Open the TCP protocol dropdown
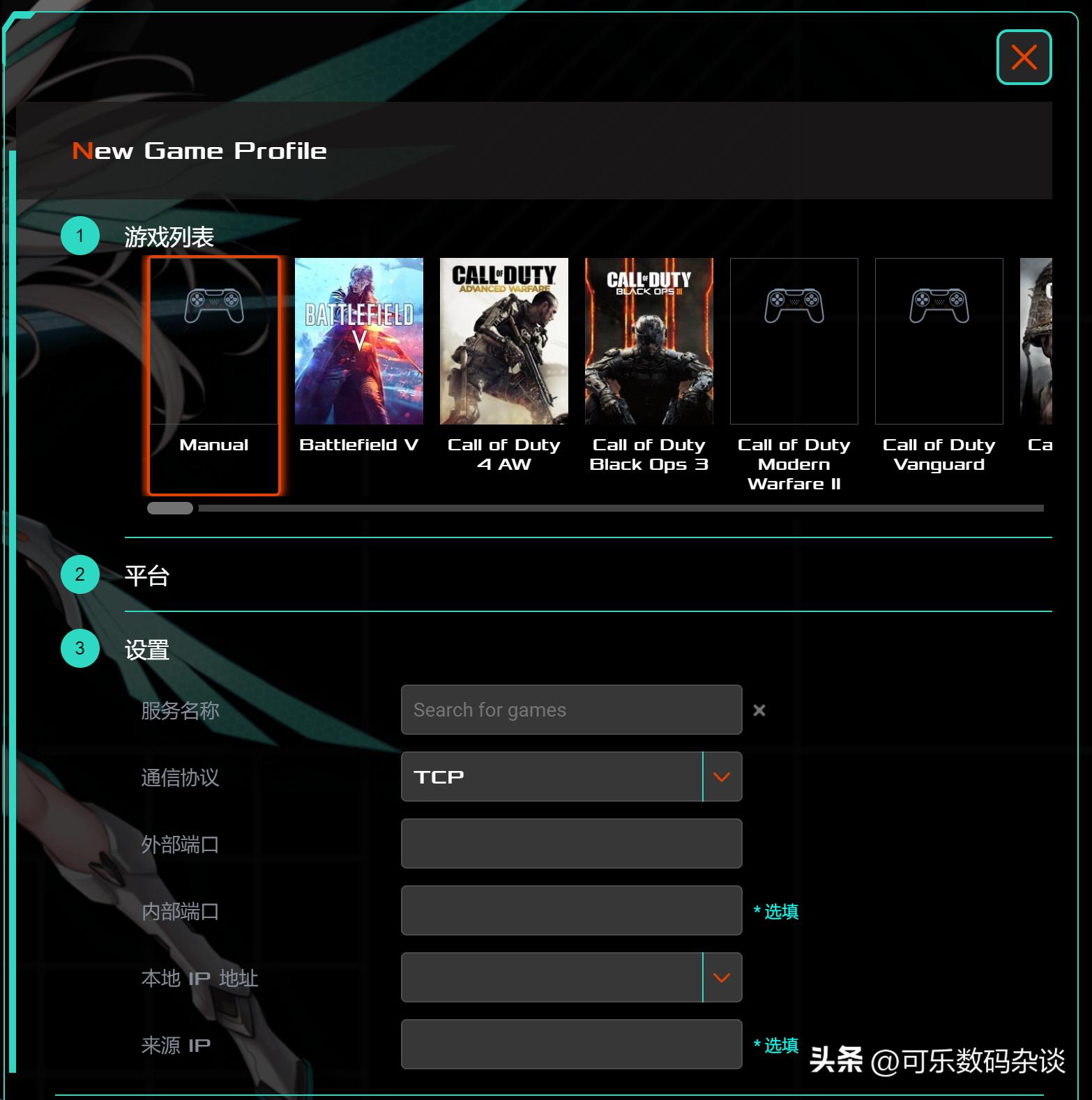This screenshot has width=1092, height=1100. pyautogui.click(x=572, y=777)
